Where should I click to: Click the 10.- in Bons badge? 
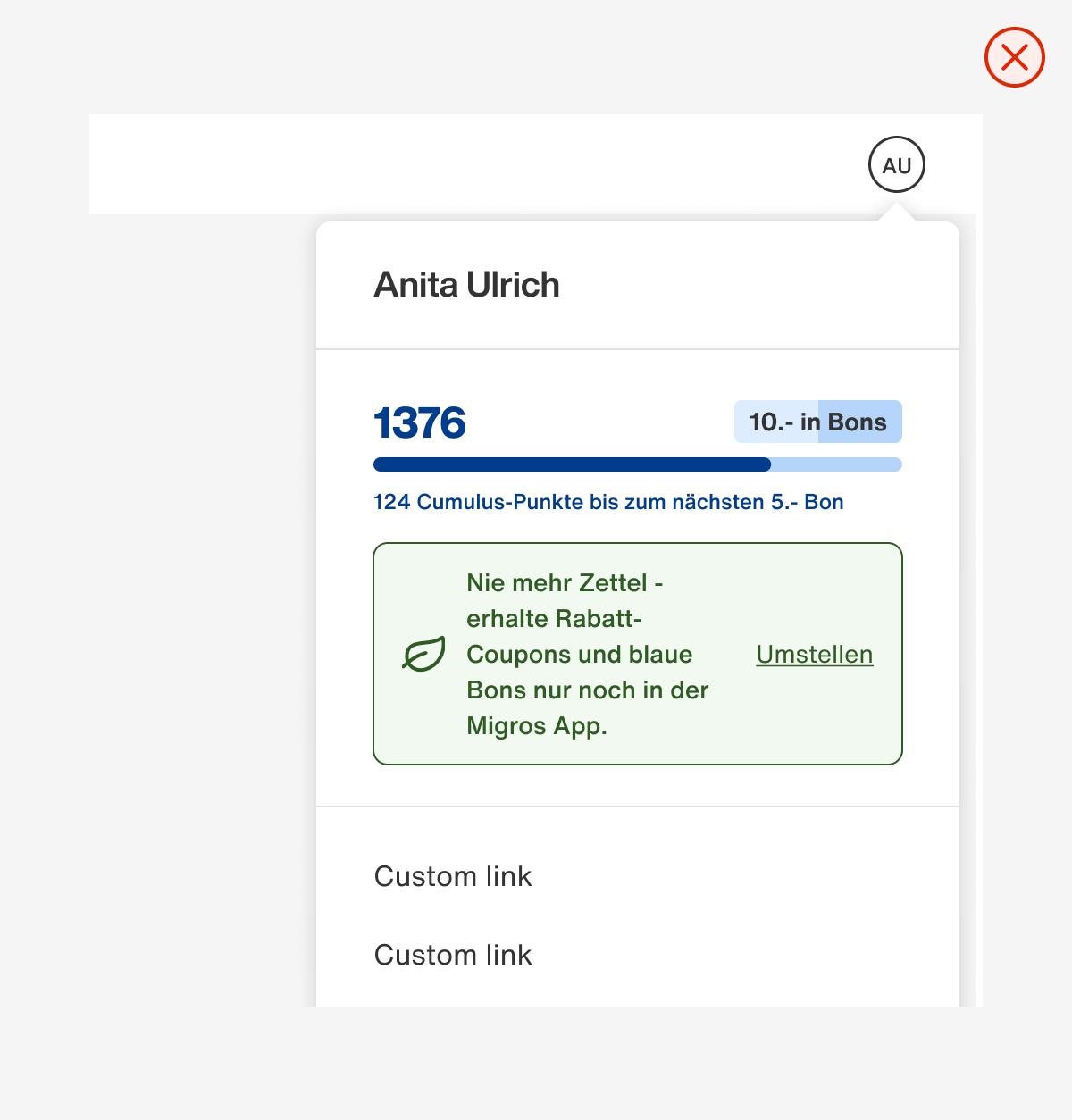click(x=818, y=422)
